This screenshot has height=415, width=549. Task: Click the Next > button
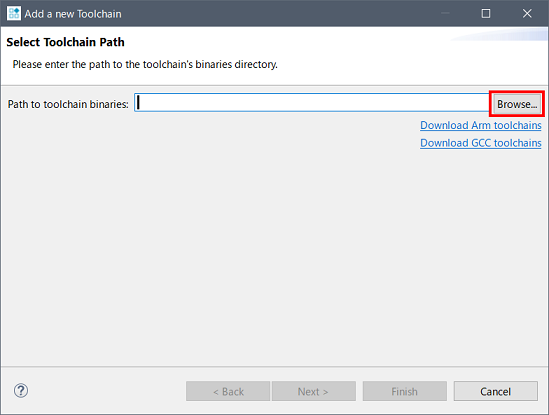(x=314, y=391)
